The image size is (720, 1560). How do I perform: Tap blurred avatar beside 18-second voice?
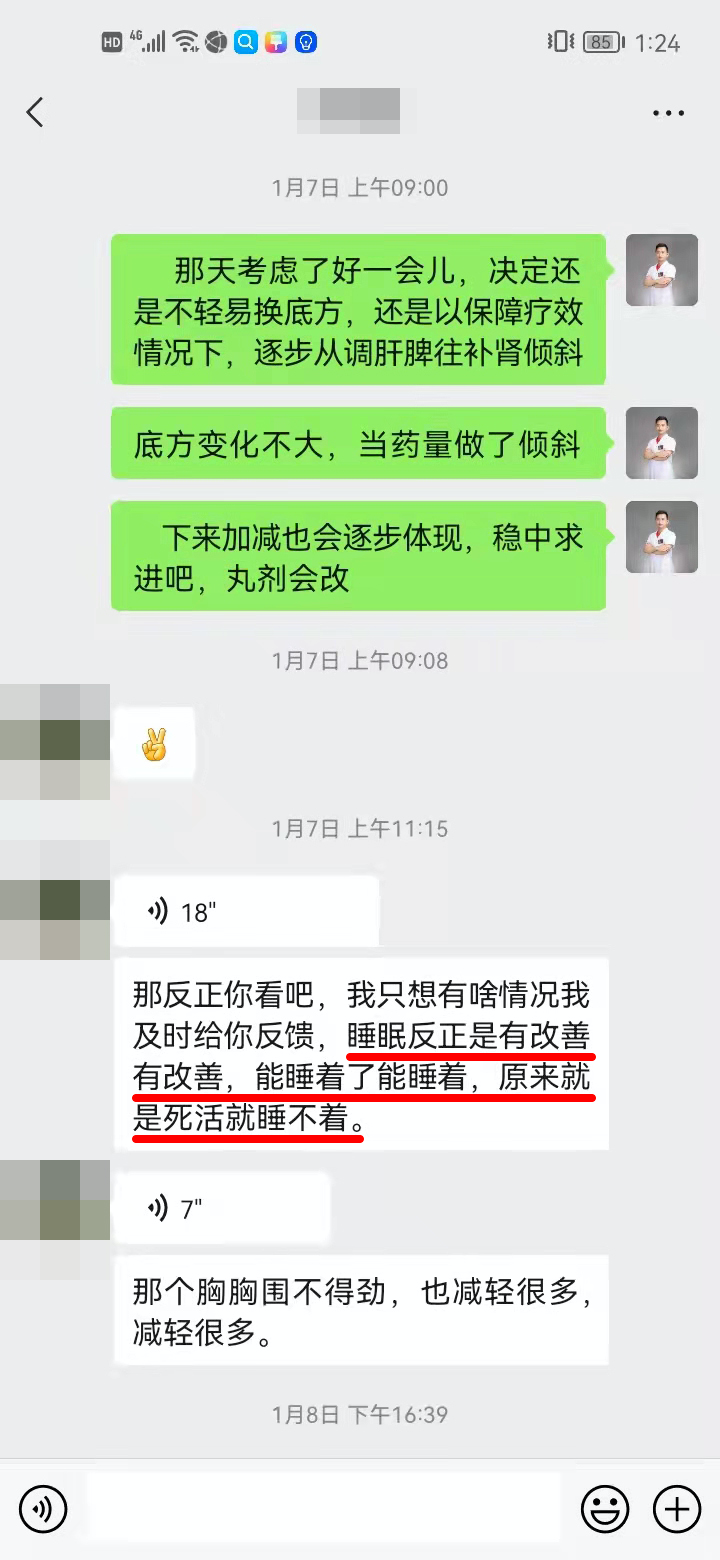55,900
